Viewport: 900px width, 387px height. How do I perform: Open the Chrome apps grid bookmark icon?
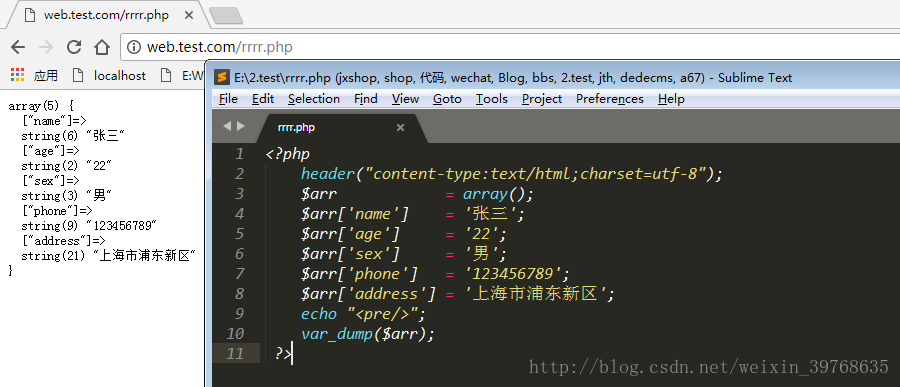coord(18,75)
